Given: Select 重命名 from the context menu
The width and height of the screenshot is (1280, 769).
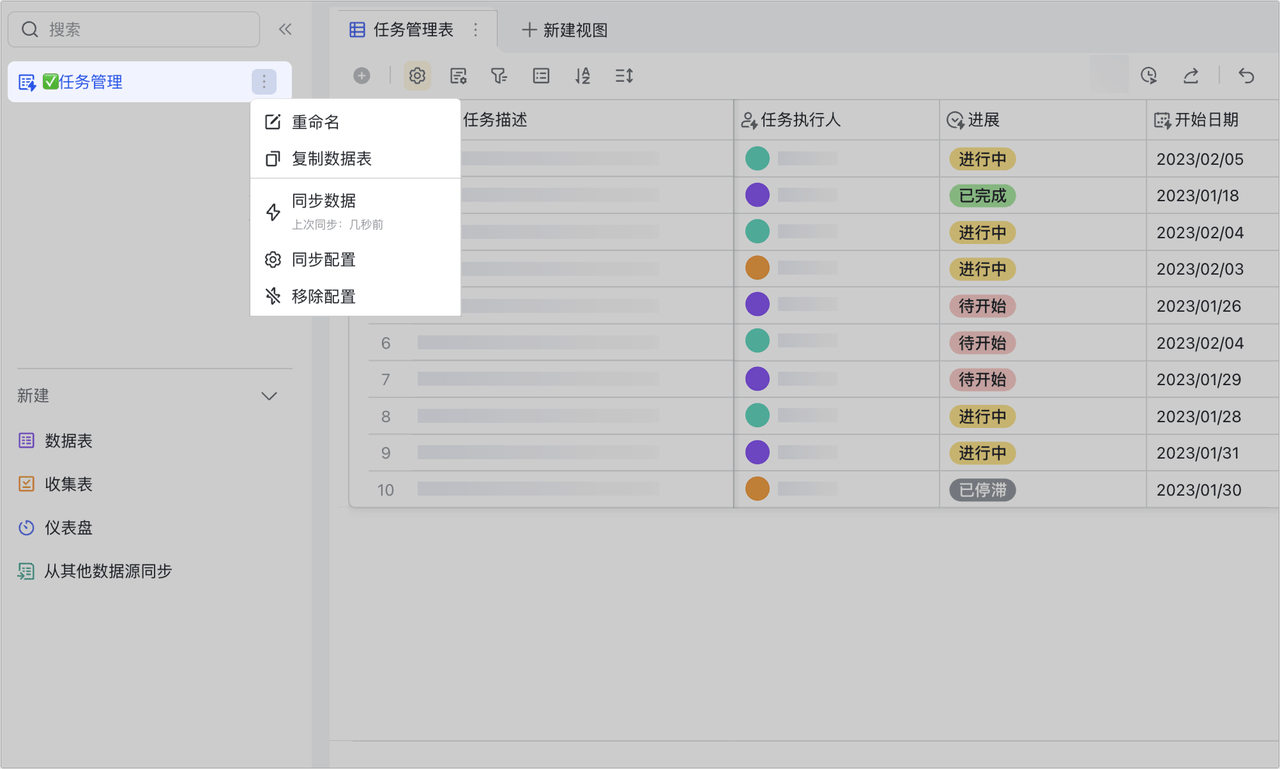Looking at the screenshot, I should 316,122.
